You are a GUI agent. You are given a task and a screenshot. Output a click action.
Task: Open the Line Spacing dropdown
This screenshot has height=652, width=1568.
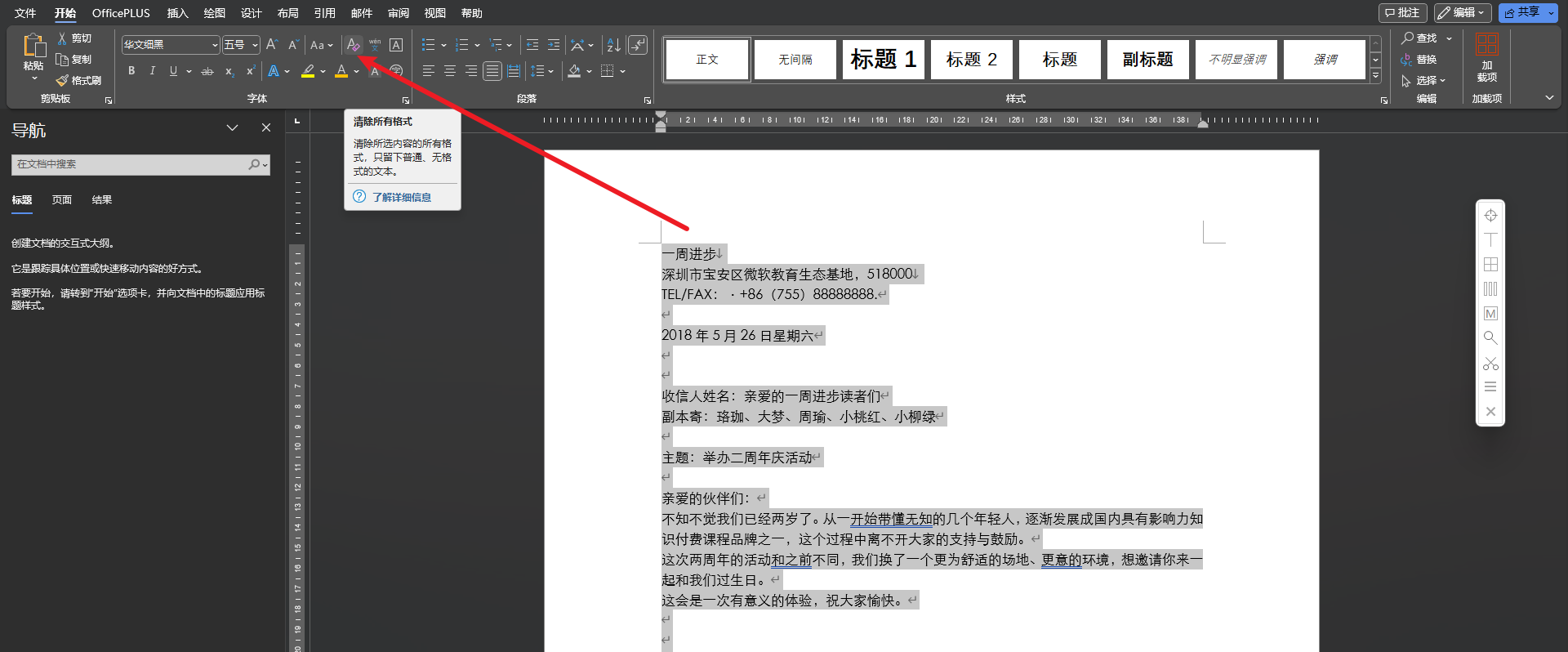pyautogui.click(x=541, y=71)
